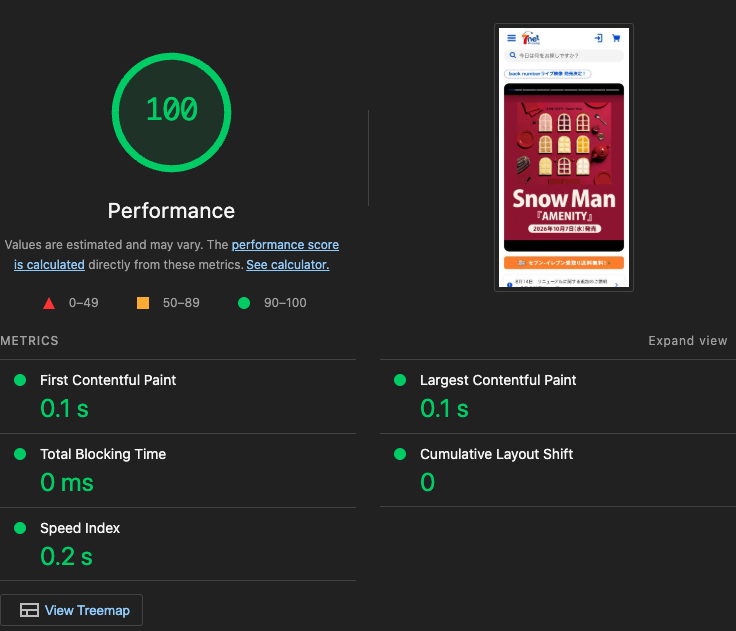Viewport: 736px width, 631px height.
Task: Click the page screenshot thumbnail
Action: 564,157
